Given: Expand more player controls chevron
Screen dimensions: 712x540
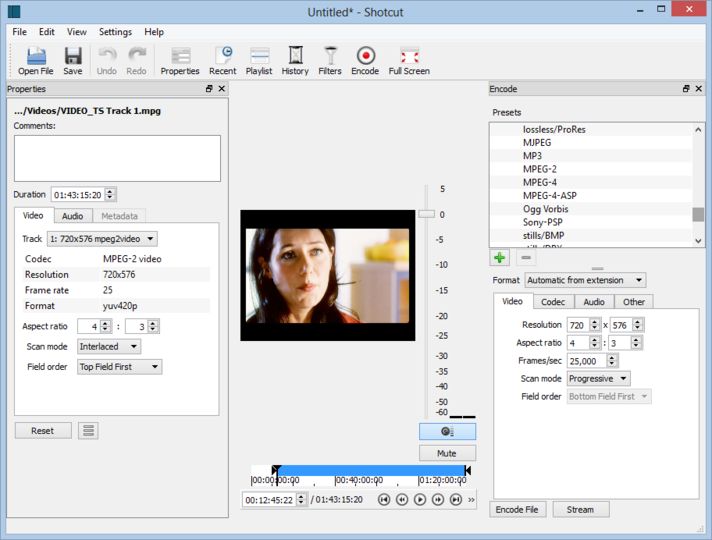Looking at the screenshot, I should point(471,500).
